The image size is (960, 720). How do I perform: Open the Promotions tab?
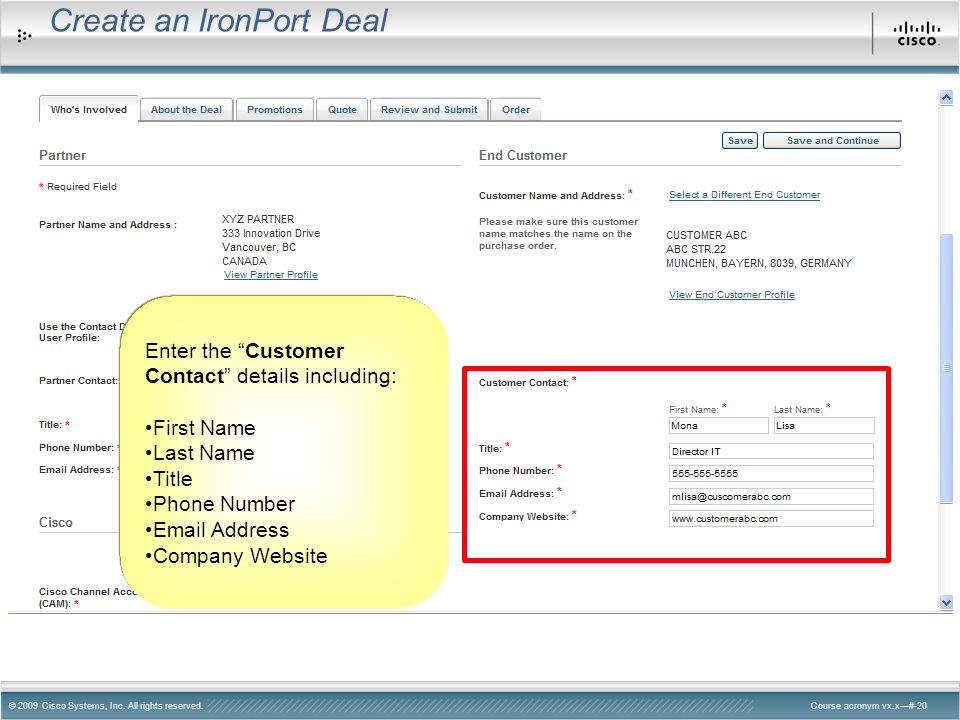pos(275,110)
